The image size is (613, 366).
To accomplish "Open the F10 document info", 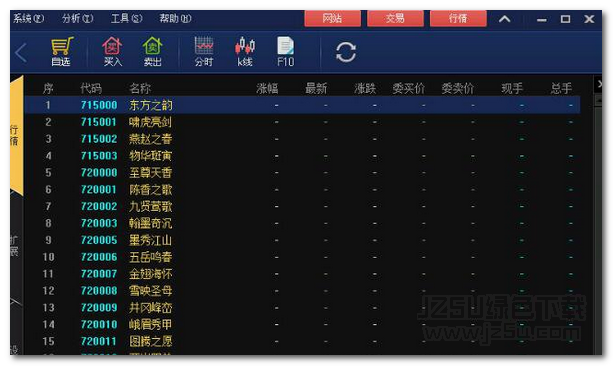I will (x=286, y=52).
